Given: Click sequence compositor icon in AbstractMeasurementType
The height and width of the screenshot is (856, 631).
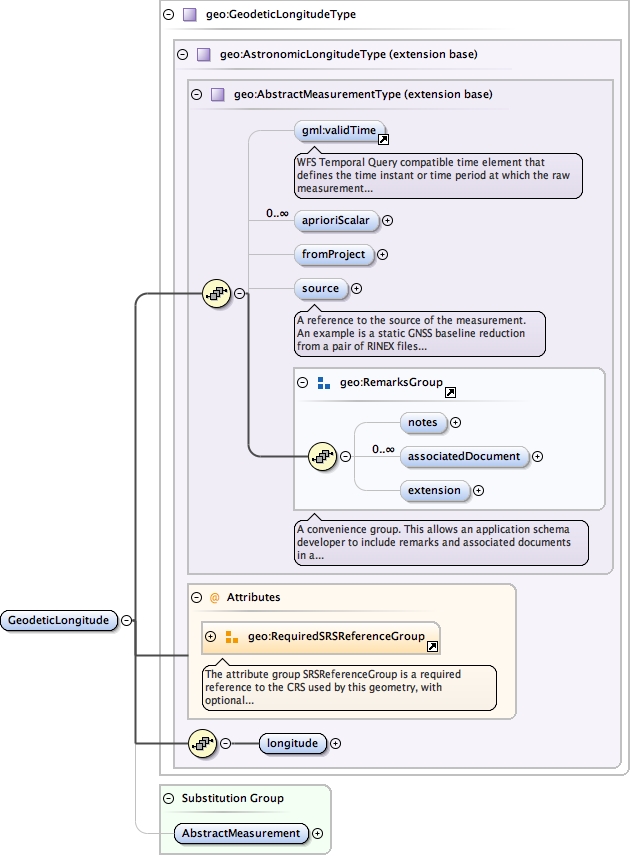Looking at the screenshot, I should click(x=217, y=294).
